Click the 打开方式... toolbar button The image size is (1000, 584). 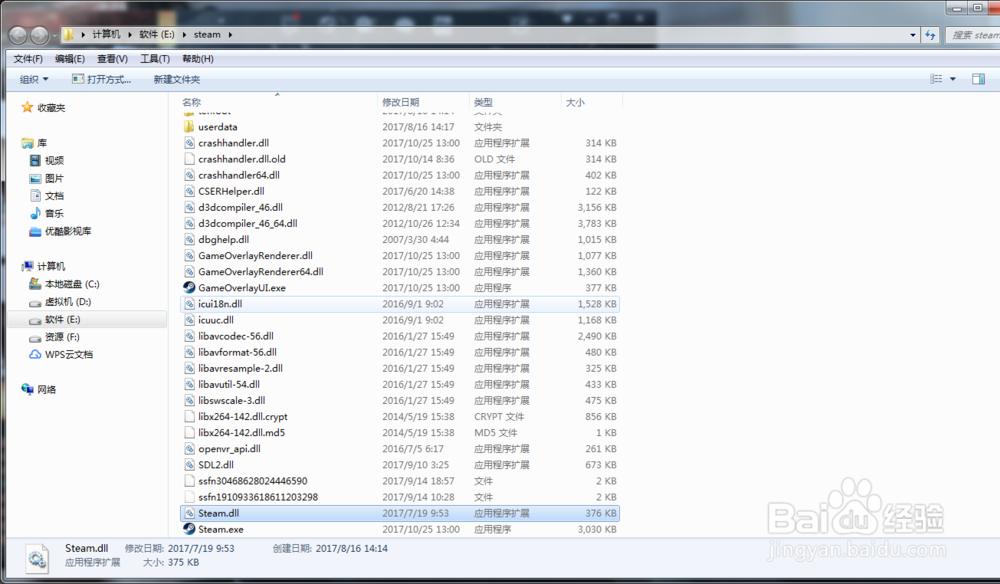tap(101, 79)
